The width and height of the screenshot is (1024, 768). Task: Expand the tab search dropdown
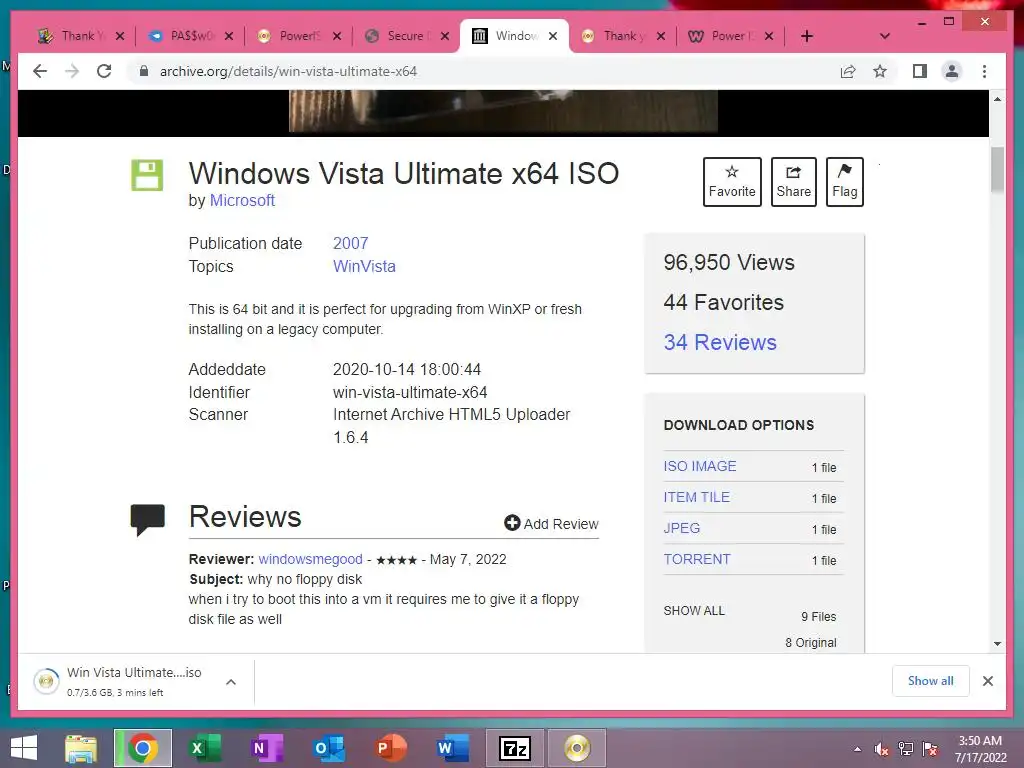(x=884, y=36)
